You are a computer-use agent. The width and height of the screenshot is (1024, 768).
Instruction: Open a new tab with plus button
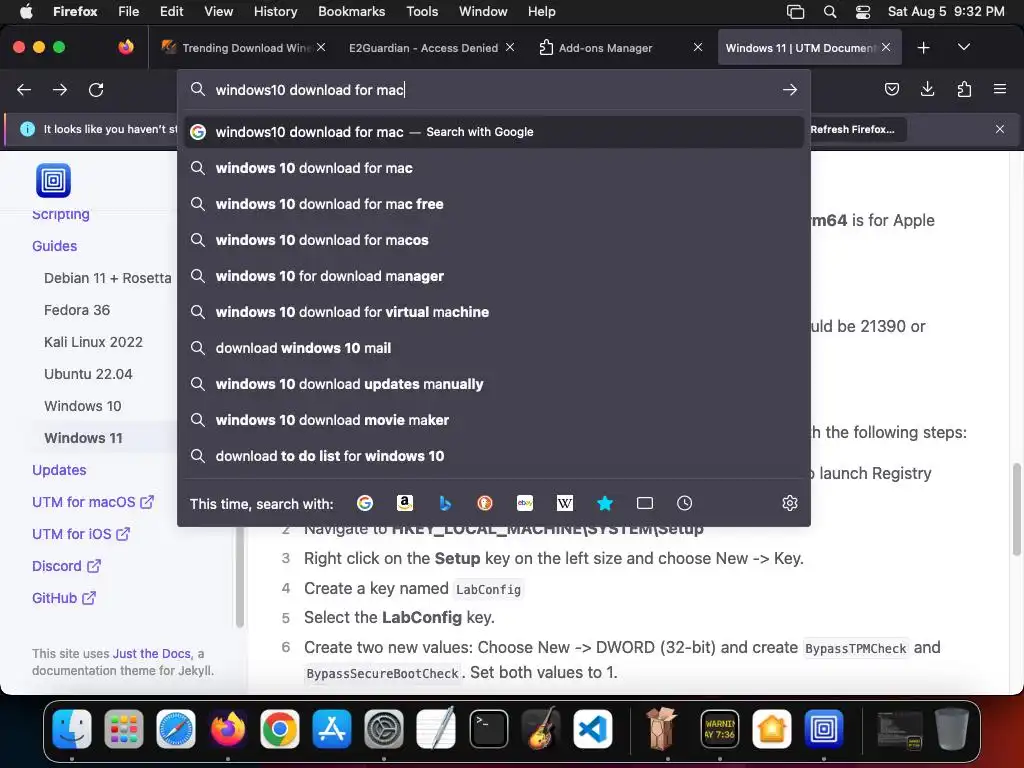pos(923,48)
